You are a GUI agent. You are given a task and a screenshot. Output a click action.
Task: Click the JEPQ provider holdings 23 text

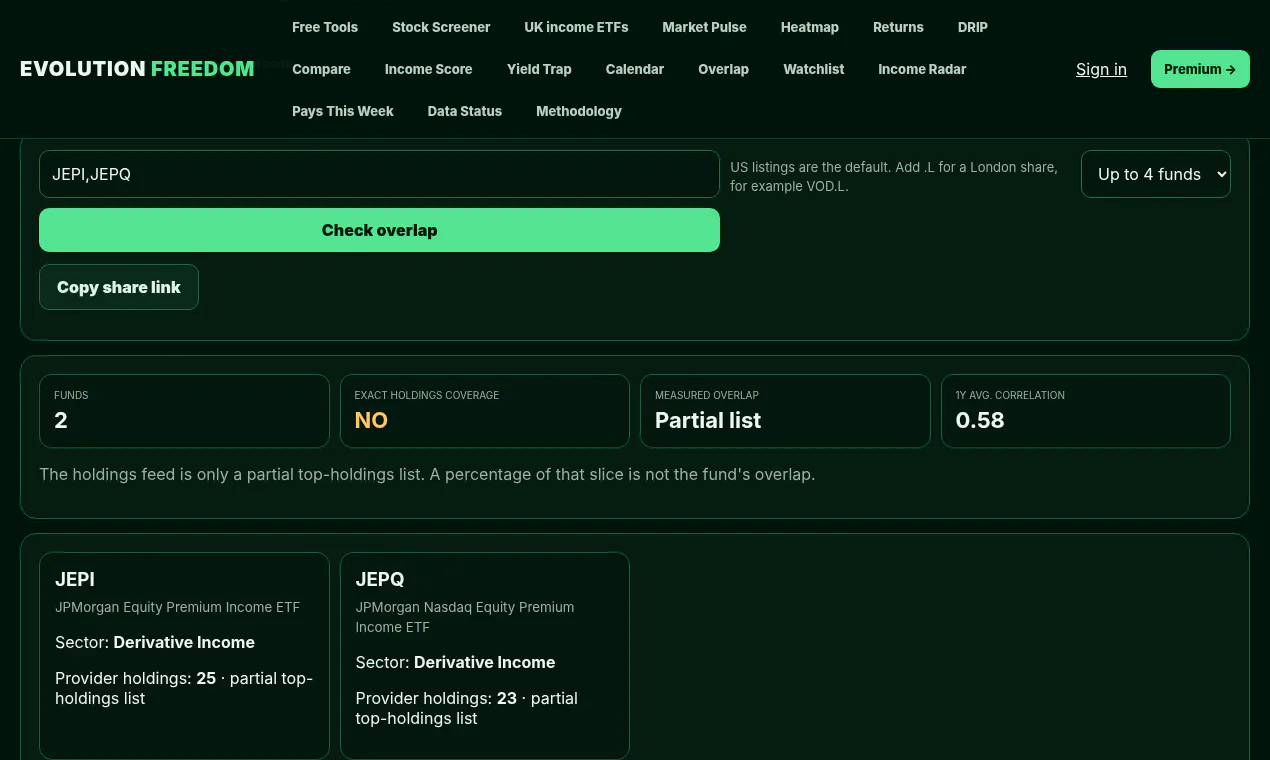click(x=467, y=708)
